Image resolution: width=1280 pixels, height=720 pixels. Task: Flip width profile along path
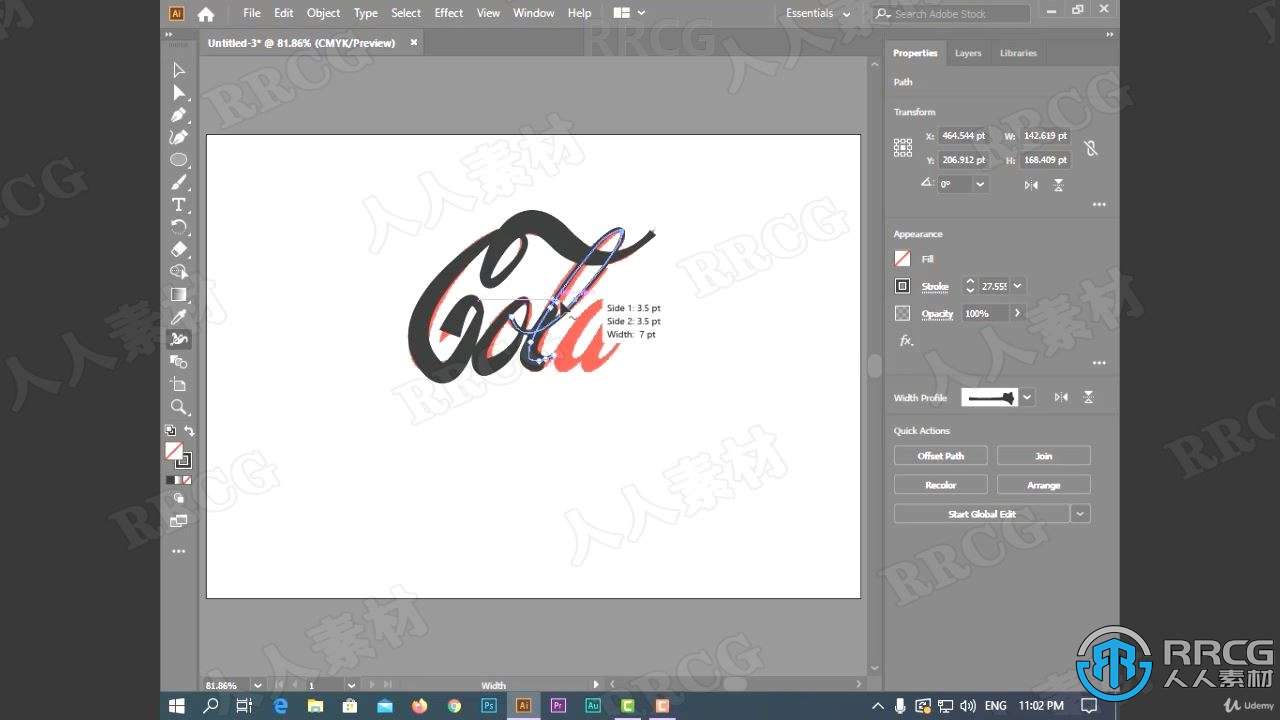1061,398
